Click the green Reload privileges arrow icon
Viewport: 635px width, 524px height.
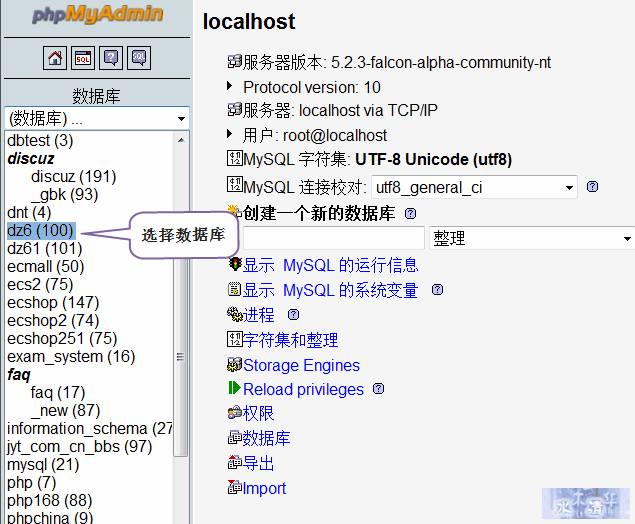(234, 388)
